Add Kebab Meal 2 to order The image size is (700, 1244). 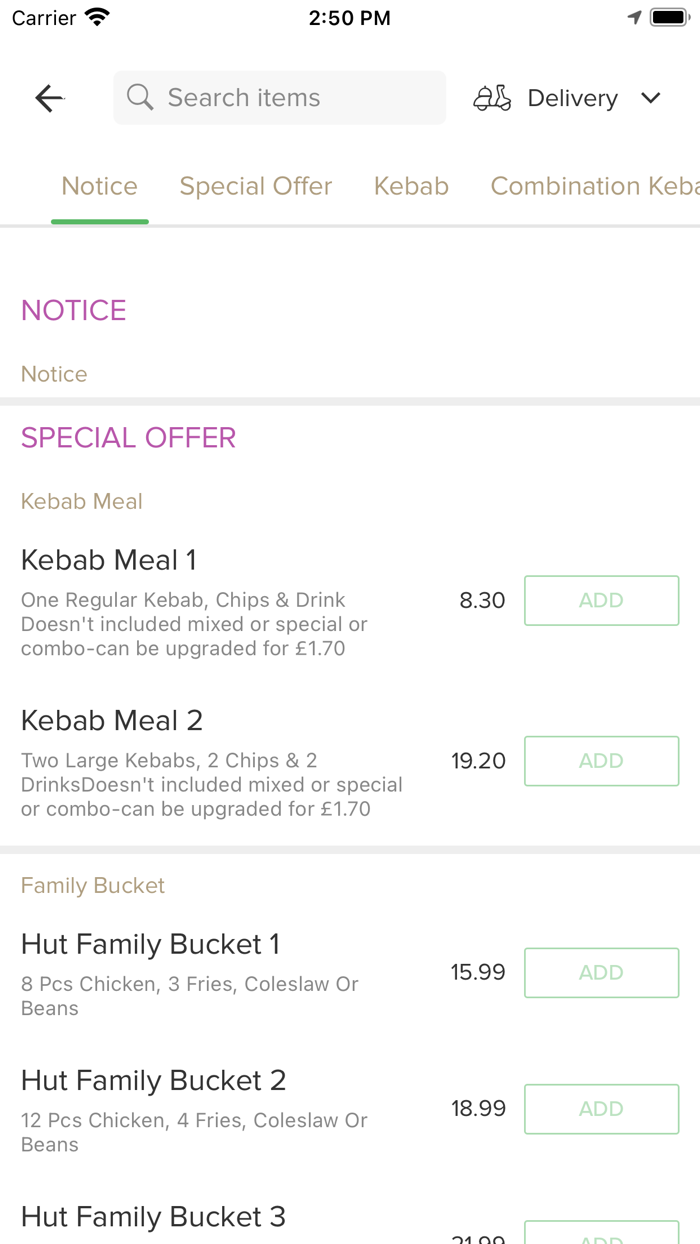tap(601, 761)
